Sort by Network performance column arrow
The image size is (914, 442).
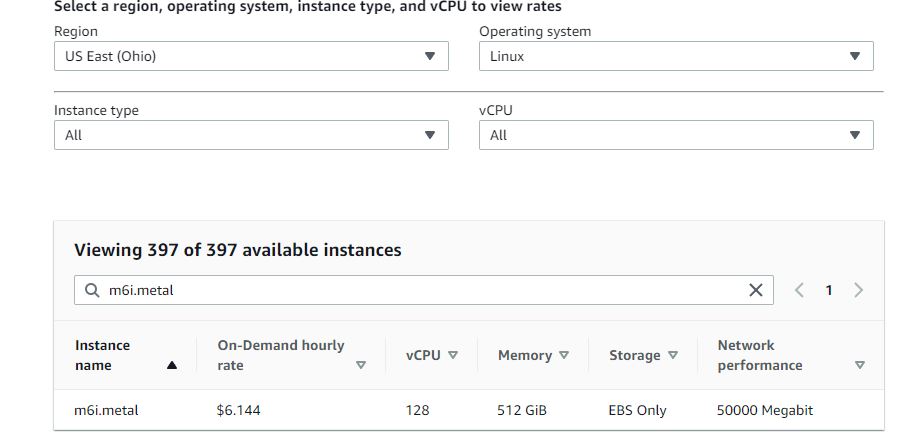click(860, 366)
